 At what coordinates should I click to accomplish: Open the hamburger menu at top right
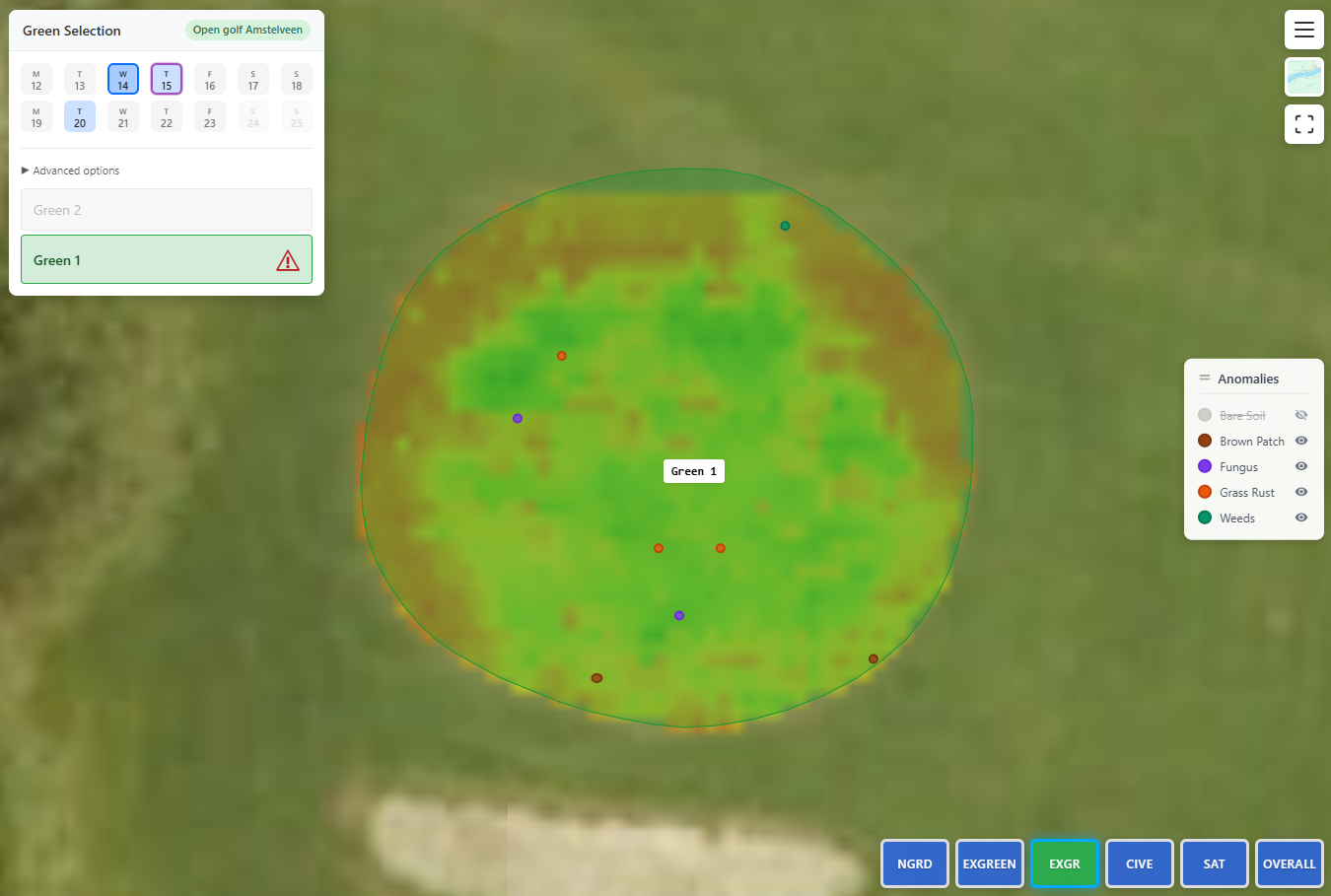[1303, 30]
